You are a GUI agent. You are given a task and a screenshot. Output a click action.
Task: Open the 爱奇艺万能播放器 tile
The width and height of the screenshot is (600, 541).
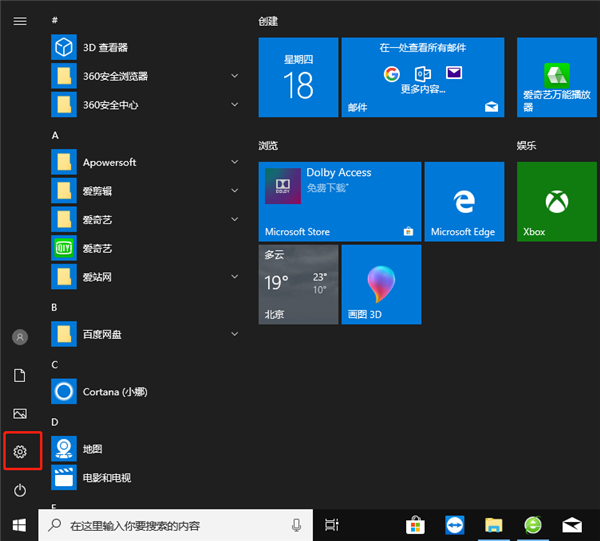(x=557, y=77)
